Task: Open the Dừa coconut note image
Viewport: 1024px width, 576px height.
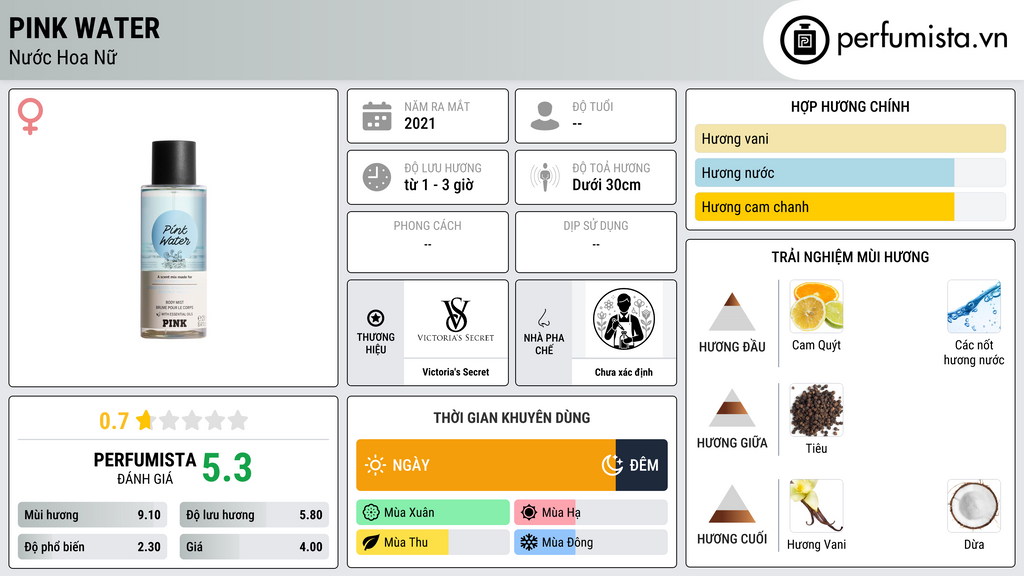Action: (974, 506)
